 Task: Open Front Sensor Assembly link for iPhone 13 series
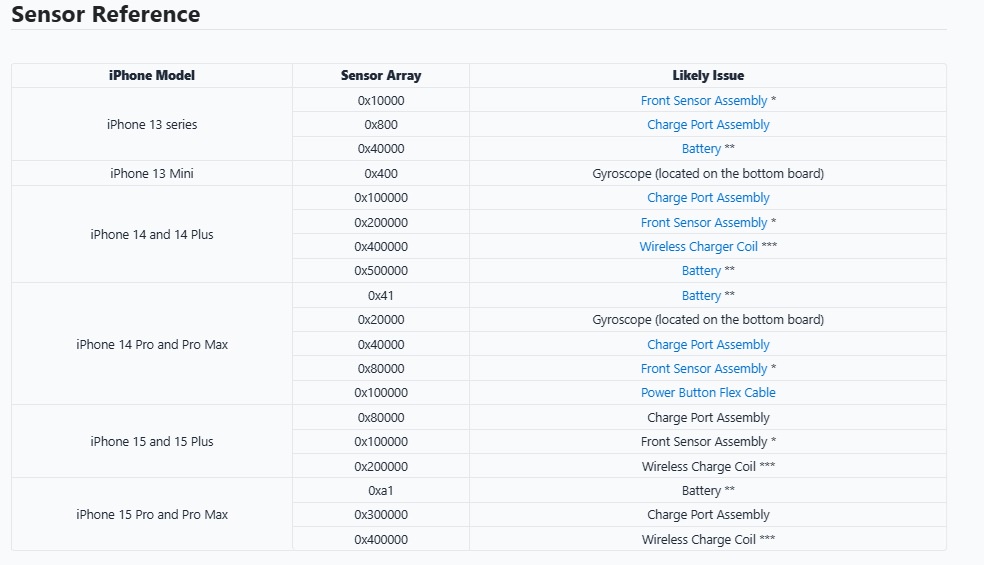[703, 101]
